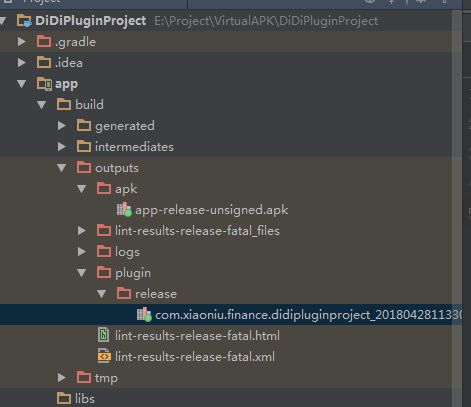
Task: Select the intermediates label
Action: (x=134, y=147)
